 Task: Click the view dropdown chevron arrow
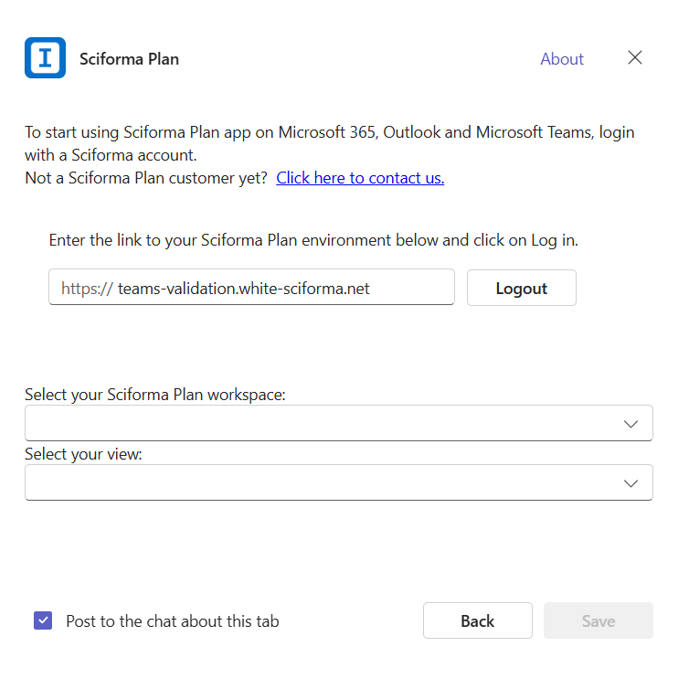pyautogui.click(x=631, y=483)
